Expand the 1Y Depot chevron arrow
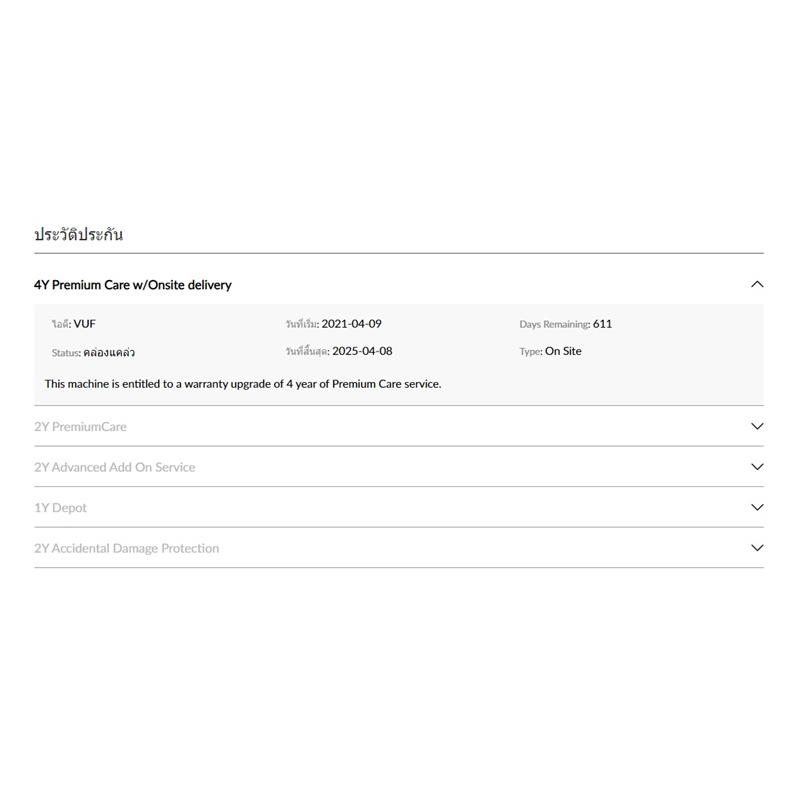The width and height of the screenshot is (800, 800). [x=757, y=507]
